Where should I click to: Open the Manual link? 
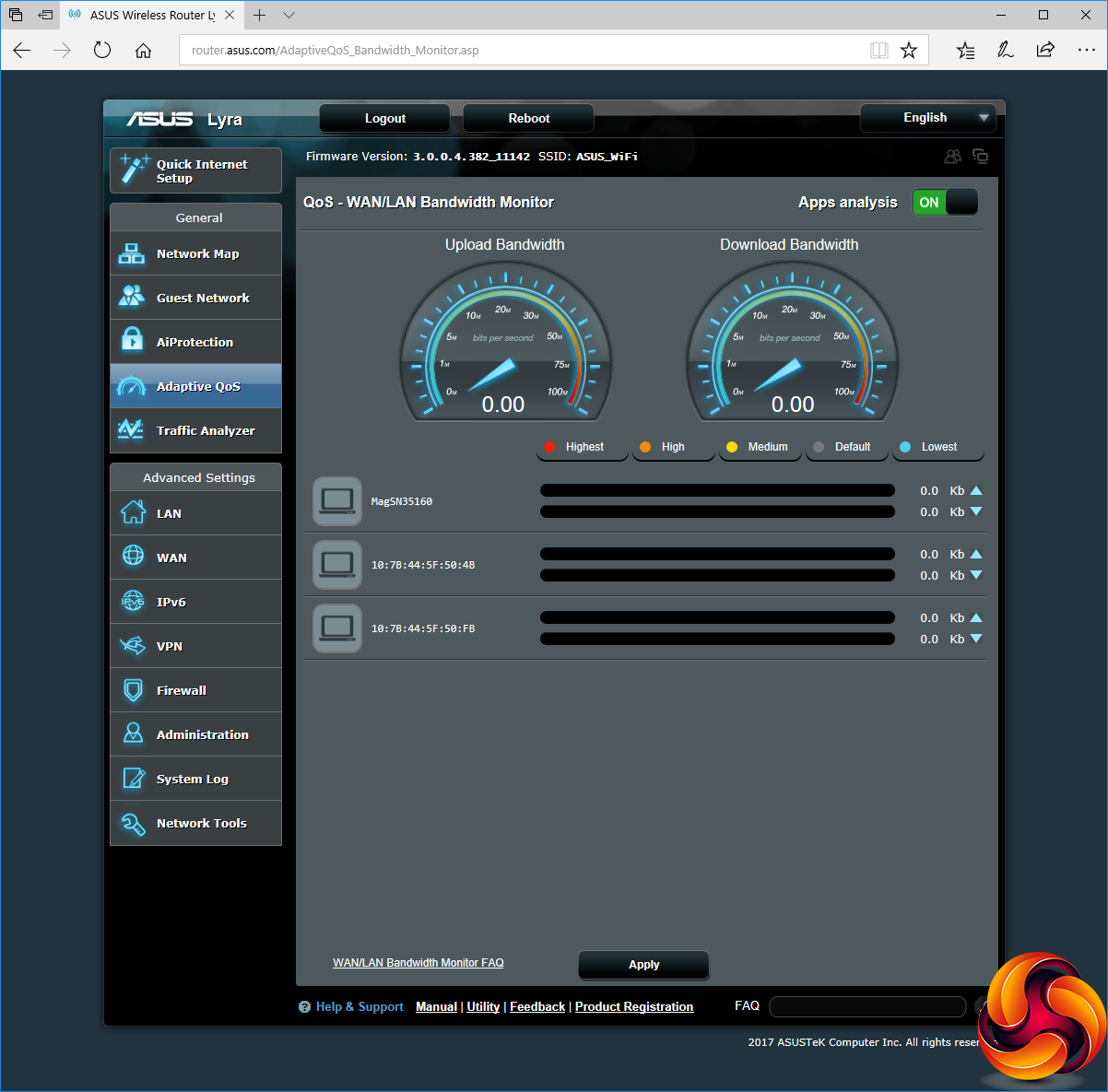[x=436, y=1007]
